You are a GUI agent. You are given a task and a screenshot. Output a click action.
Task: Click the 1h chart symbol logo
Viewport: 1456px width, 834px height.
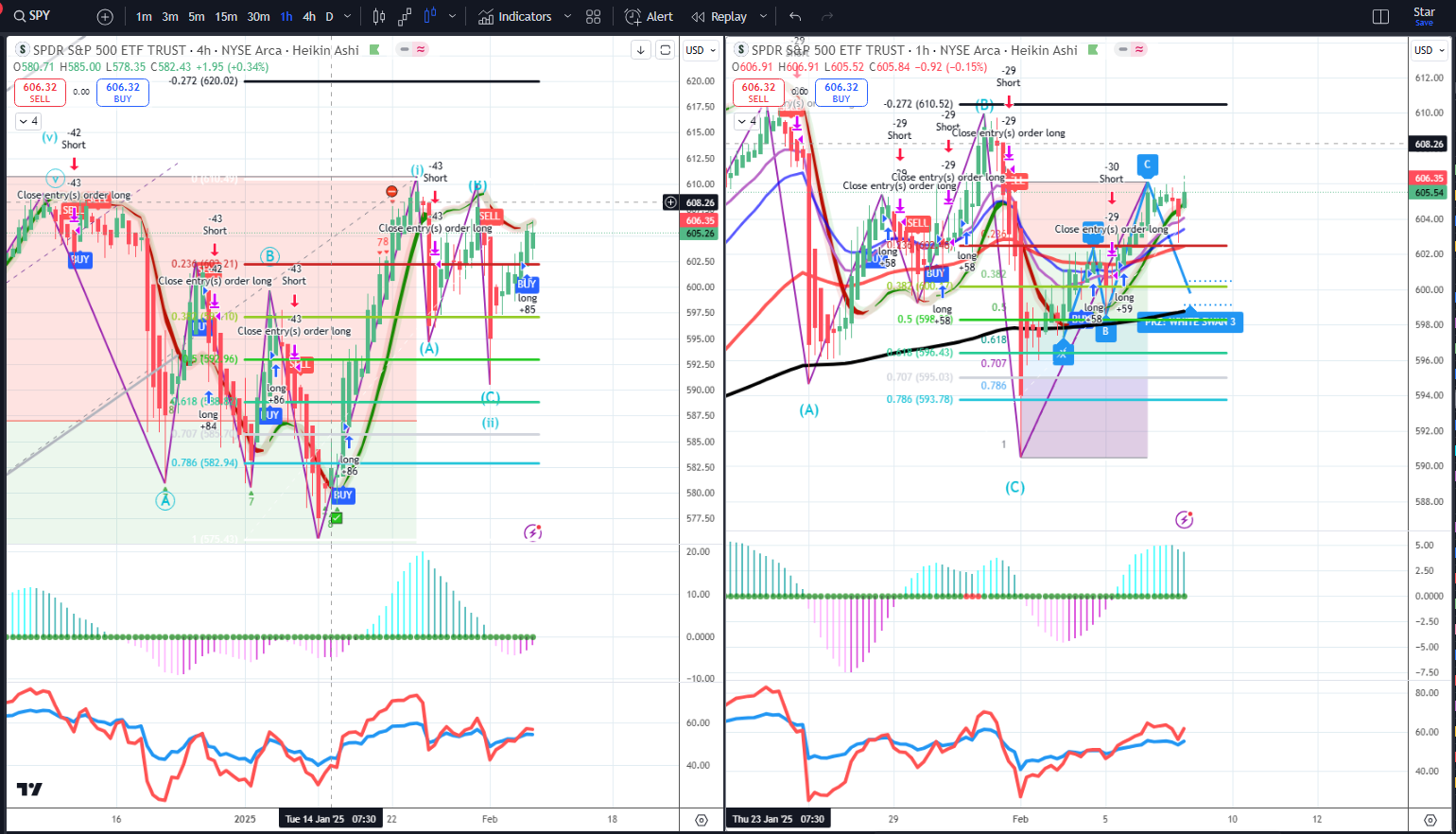tap(741, 50)
